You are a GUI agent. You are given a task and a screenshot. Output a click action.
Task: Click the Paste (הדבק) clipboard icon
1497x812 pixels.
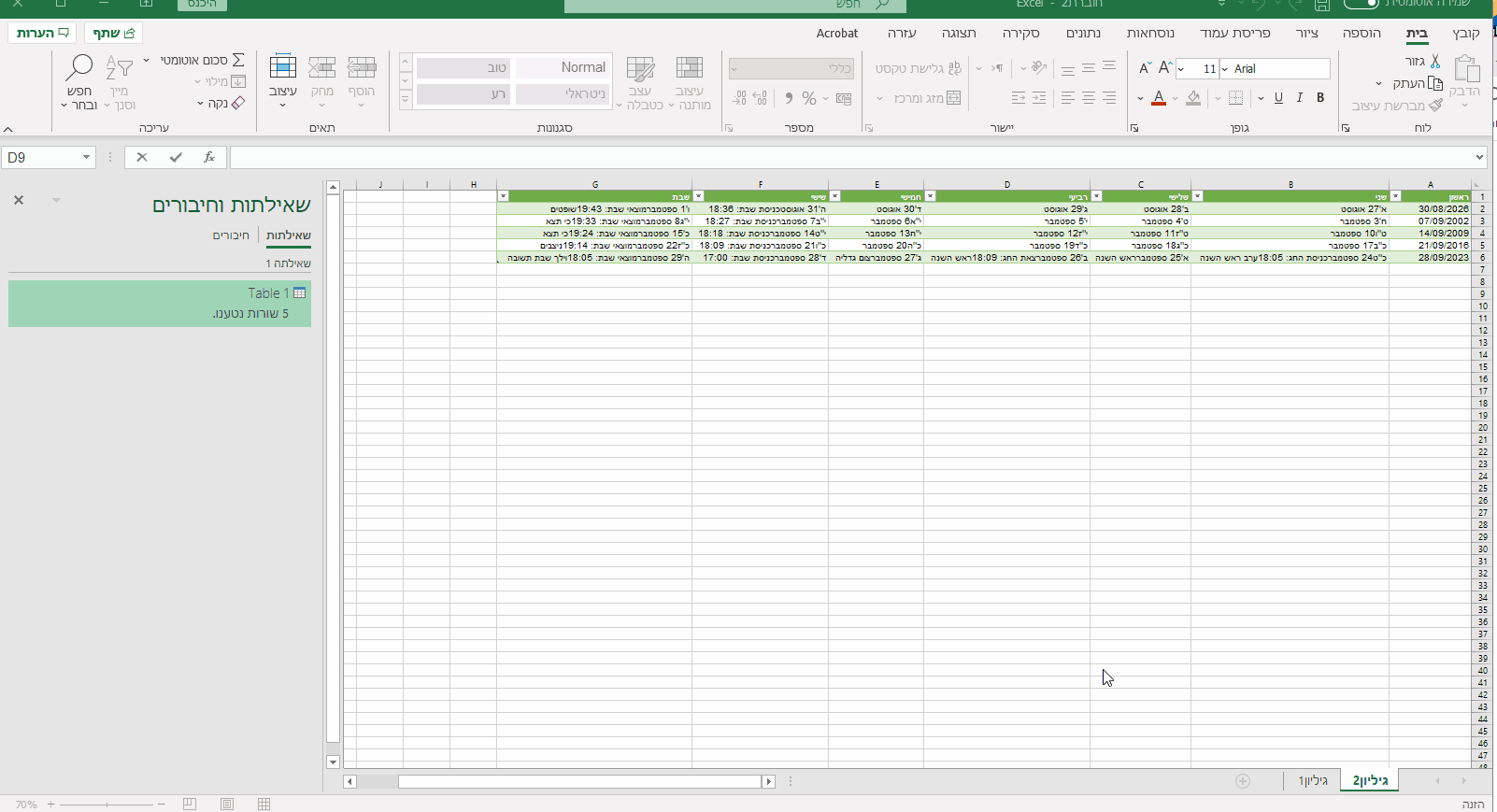(1467, 68)
